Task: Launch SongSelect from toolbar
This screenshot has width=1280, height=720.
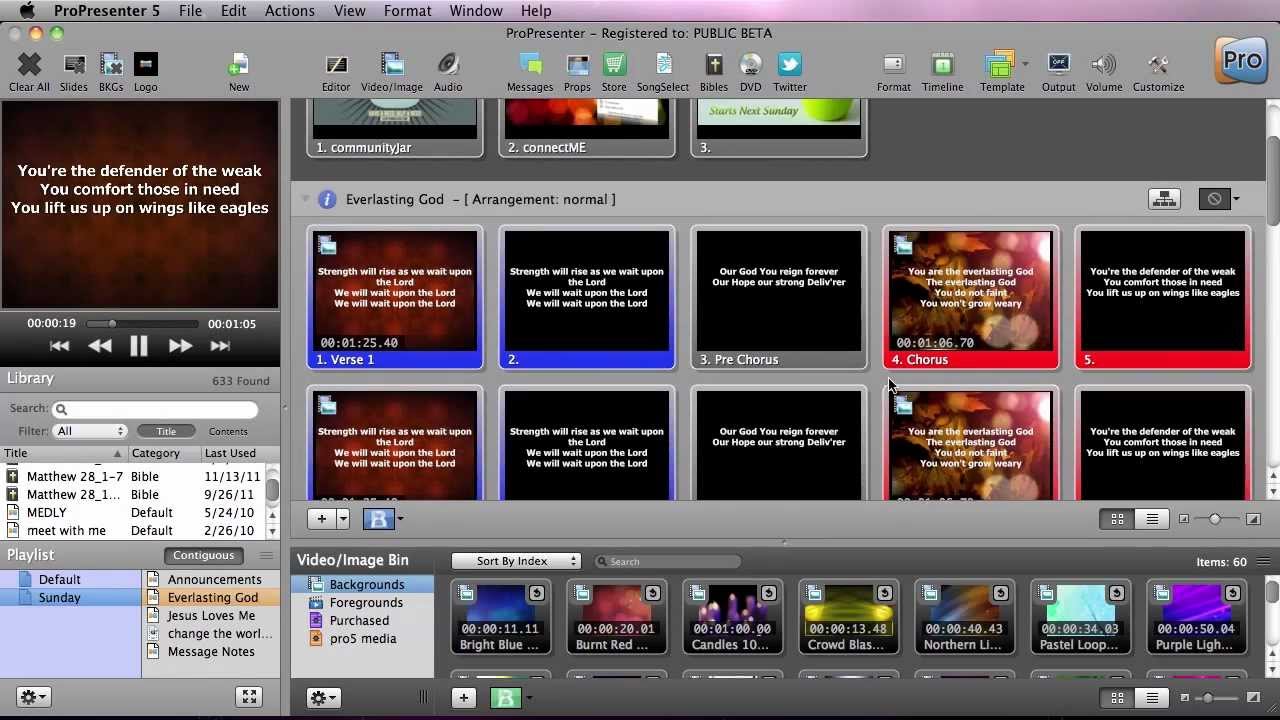Action: tap(663, 66)
